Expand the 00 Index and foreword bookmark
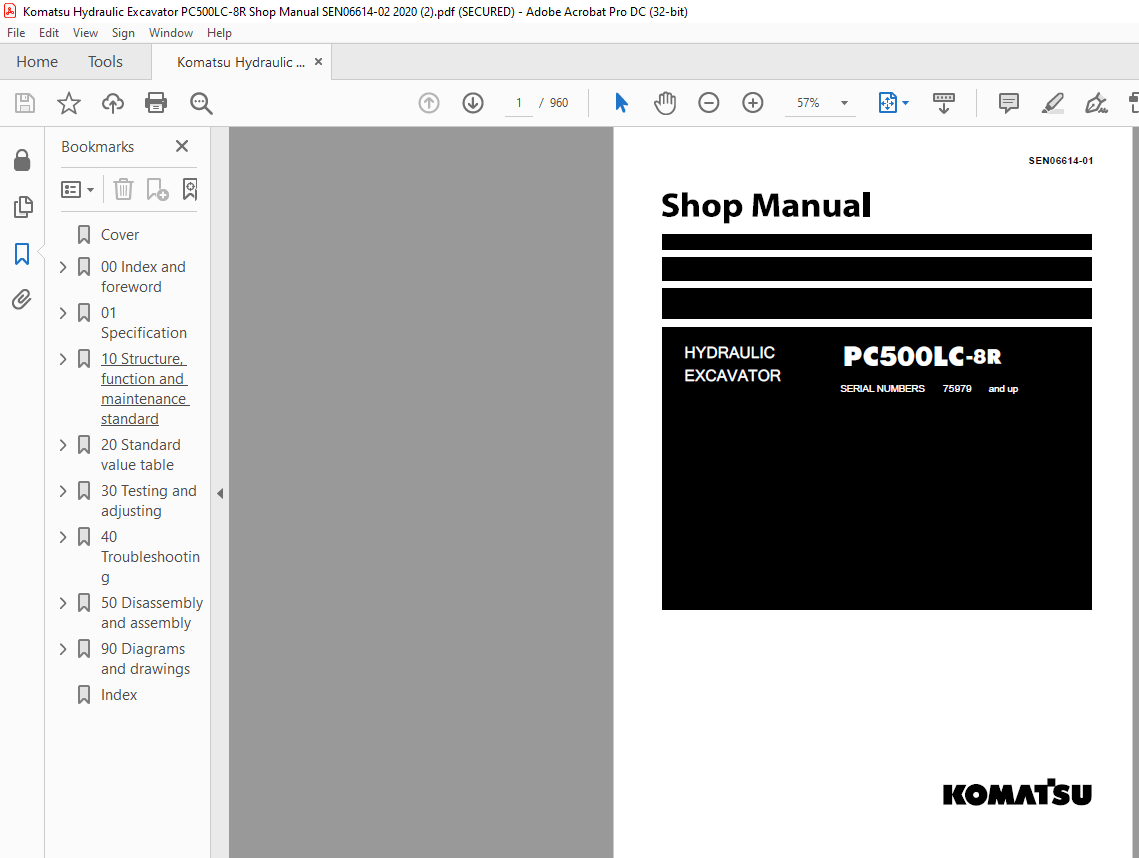 [x=63, y=267]
